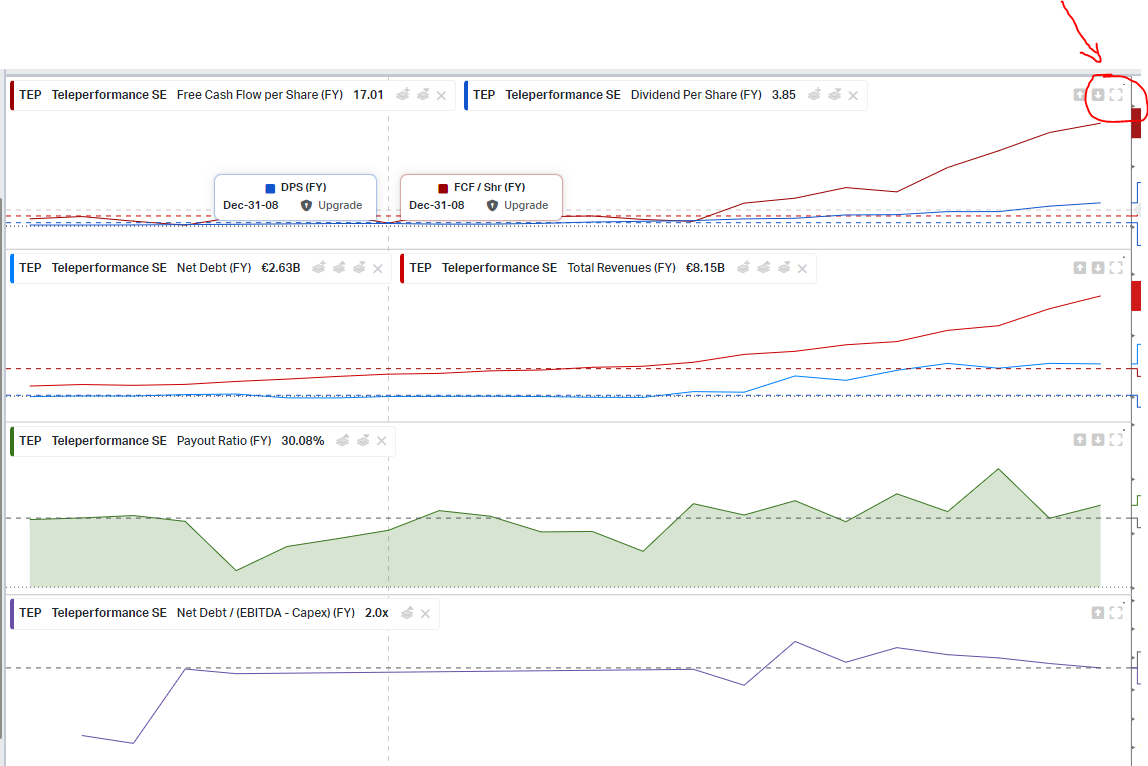This screenshot has width=1148, height=766.
Task: Click the 2.0x leverage ratio value
Action: pyautogui.click(x=376, y=612)
